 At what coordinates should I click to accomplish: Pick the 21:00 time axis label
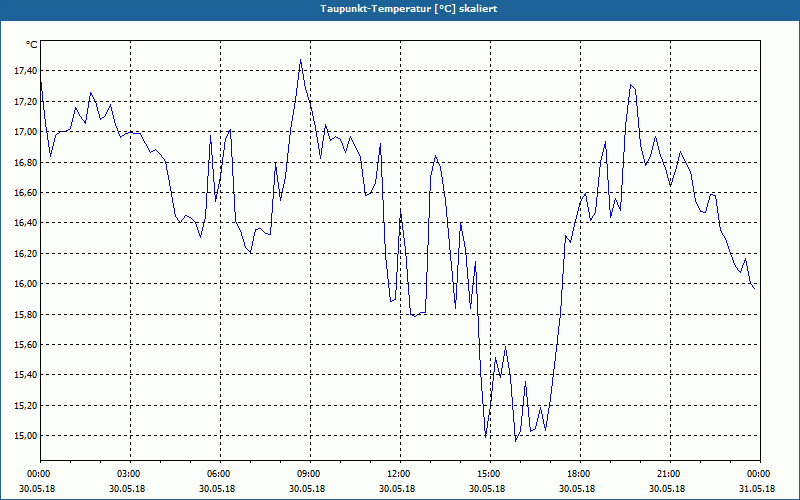pos(667,474)
